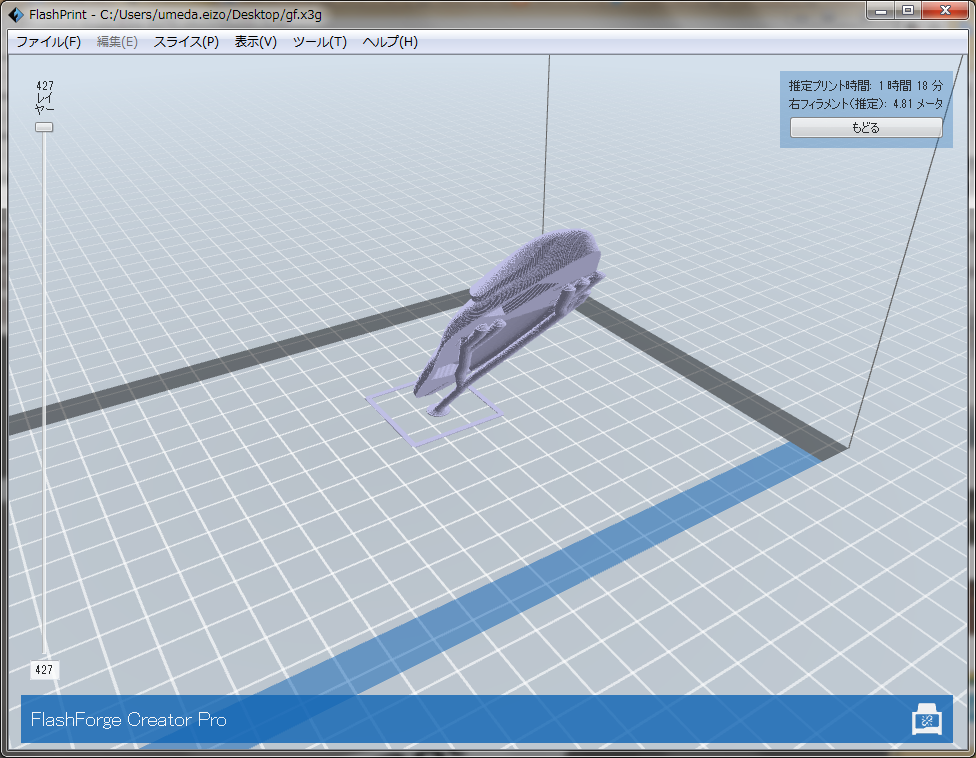This screenshot has height=758, width=976.
Task: Open the 編集(E) menu
Action: click(117, 42)
